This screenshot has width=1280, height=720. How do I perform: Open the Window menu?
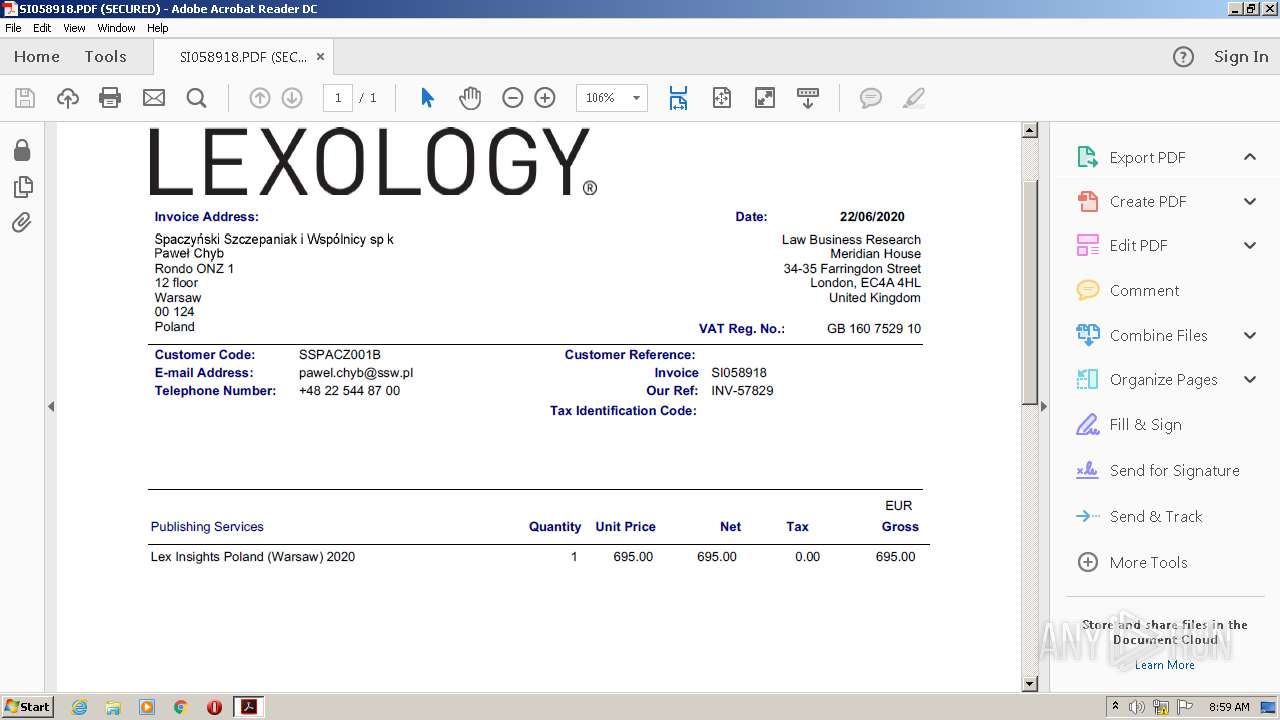coord(116,28)
